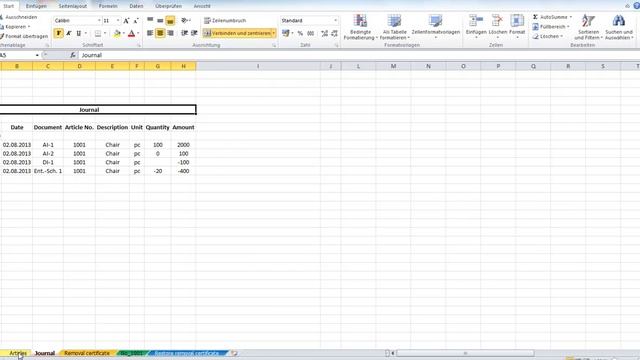Select column I header
The height and width of the screenshot is (360, 640).
click(258, 66)
